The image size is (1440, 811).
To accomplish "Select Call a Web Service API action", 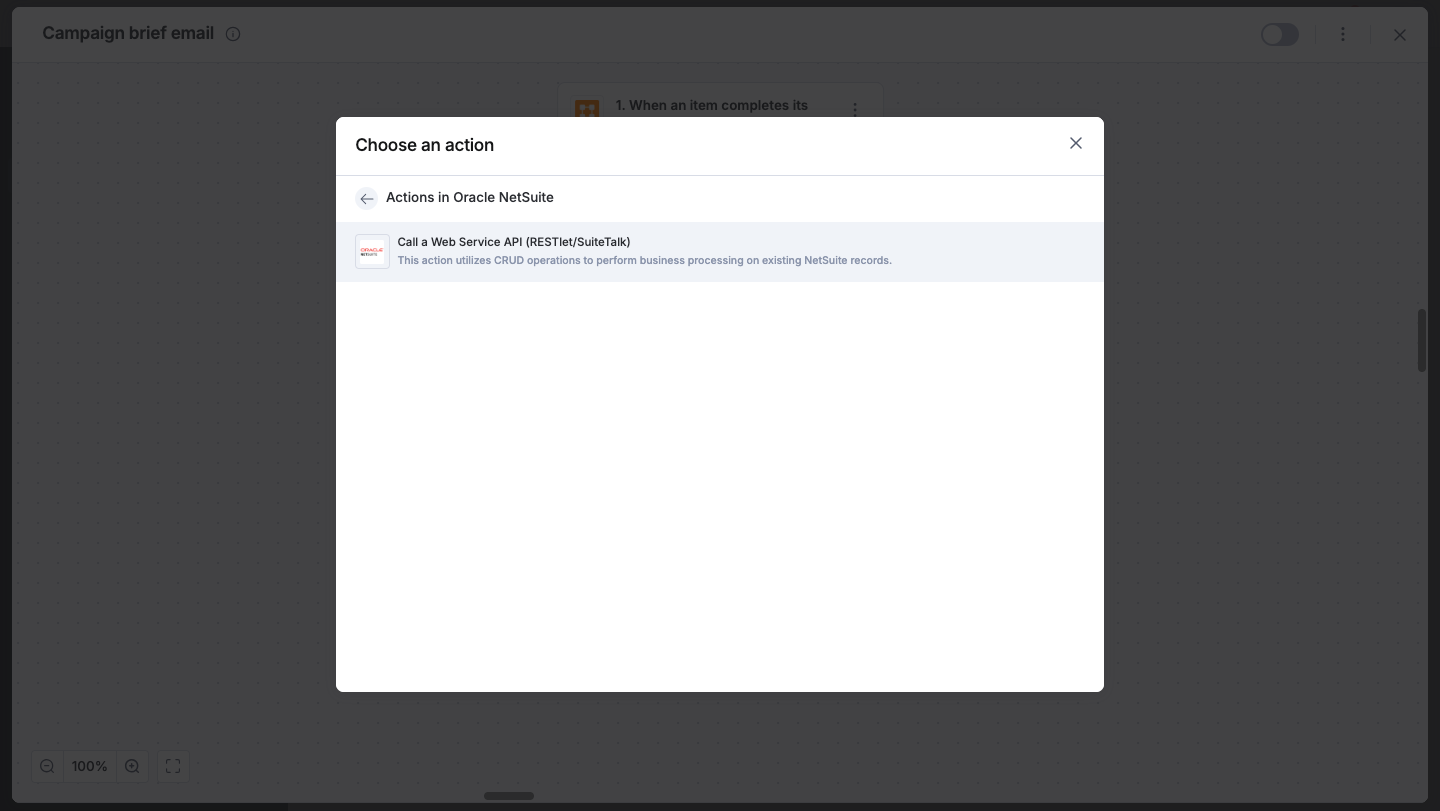I will click(x=720, y=251).
